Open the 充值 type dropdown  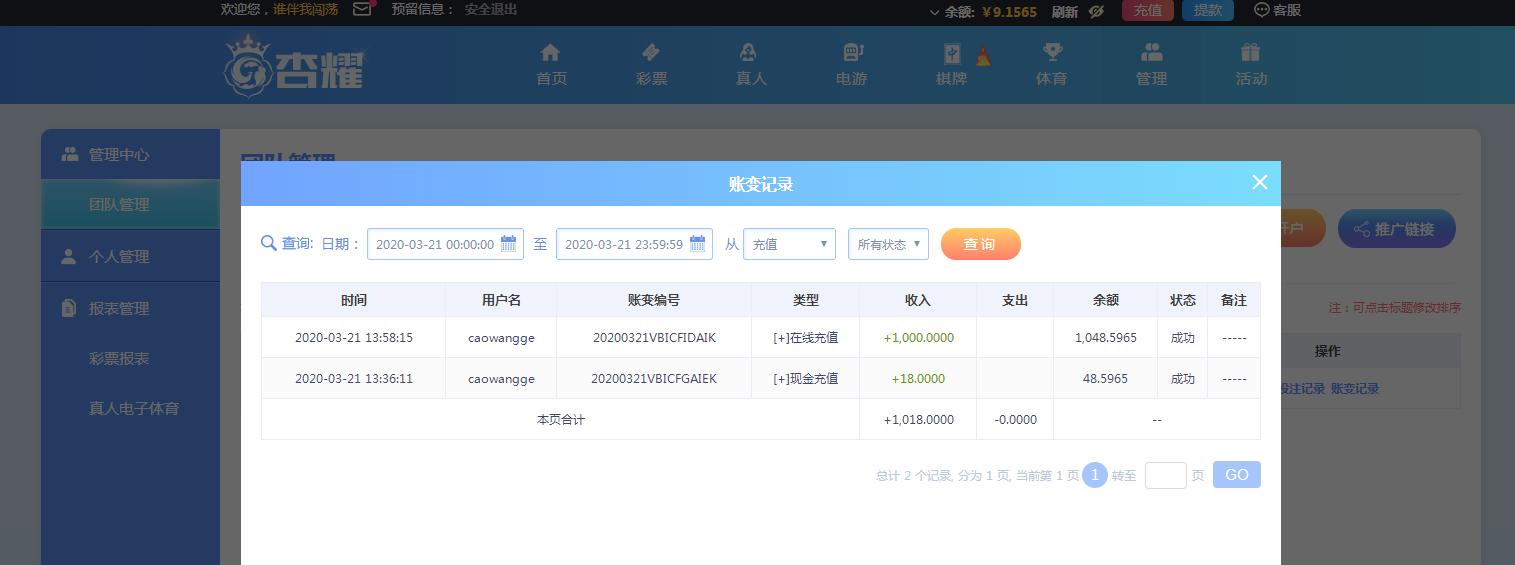click(x=789, y=244)
